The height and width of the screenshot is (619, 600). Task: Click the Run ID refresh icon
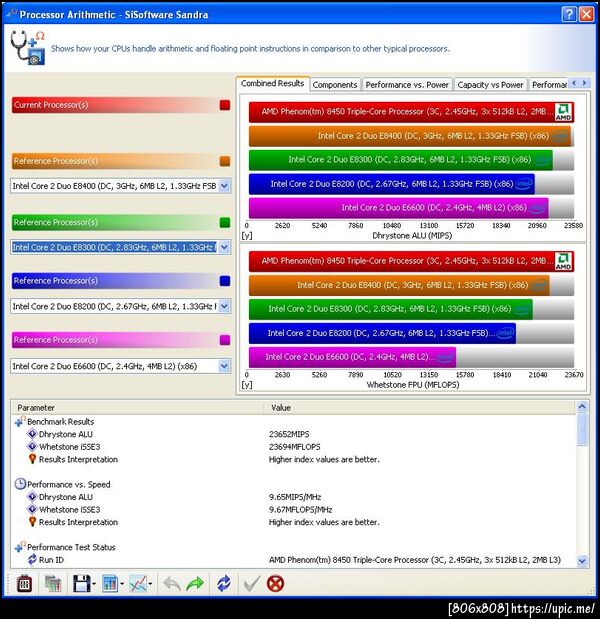[x=32, y=559]
